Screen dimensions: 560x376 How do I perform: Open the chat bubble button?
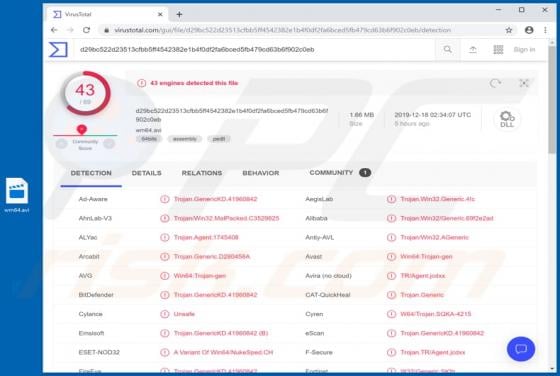point(521,349)
